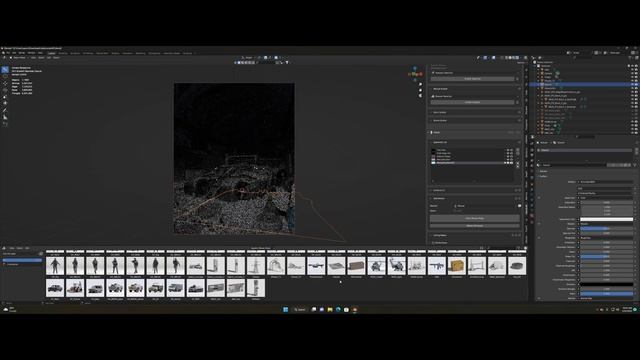Select the 3D Cursor tool
Image resolution: width=640 pixels, height=360 pixels.
pos(5,76)
